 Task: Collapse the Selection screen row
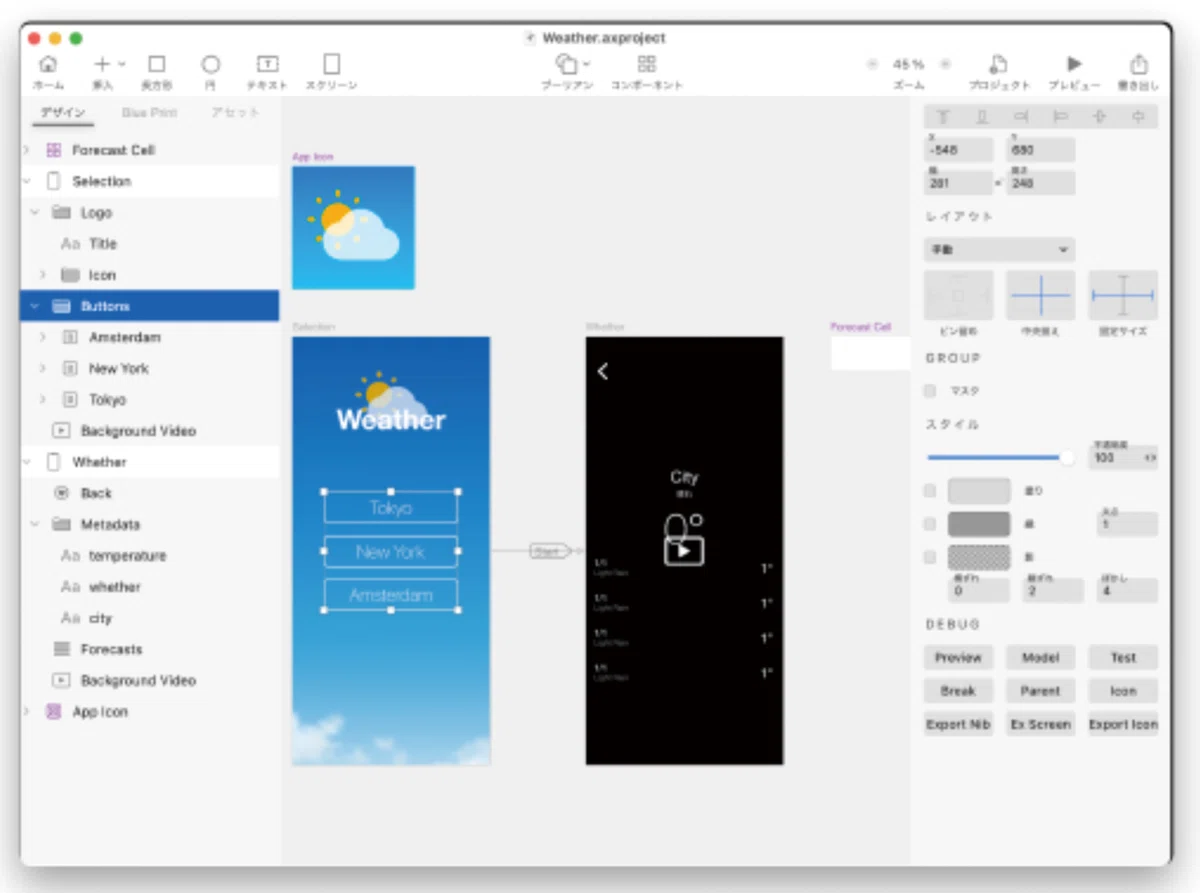click(27, 181)
